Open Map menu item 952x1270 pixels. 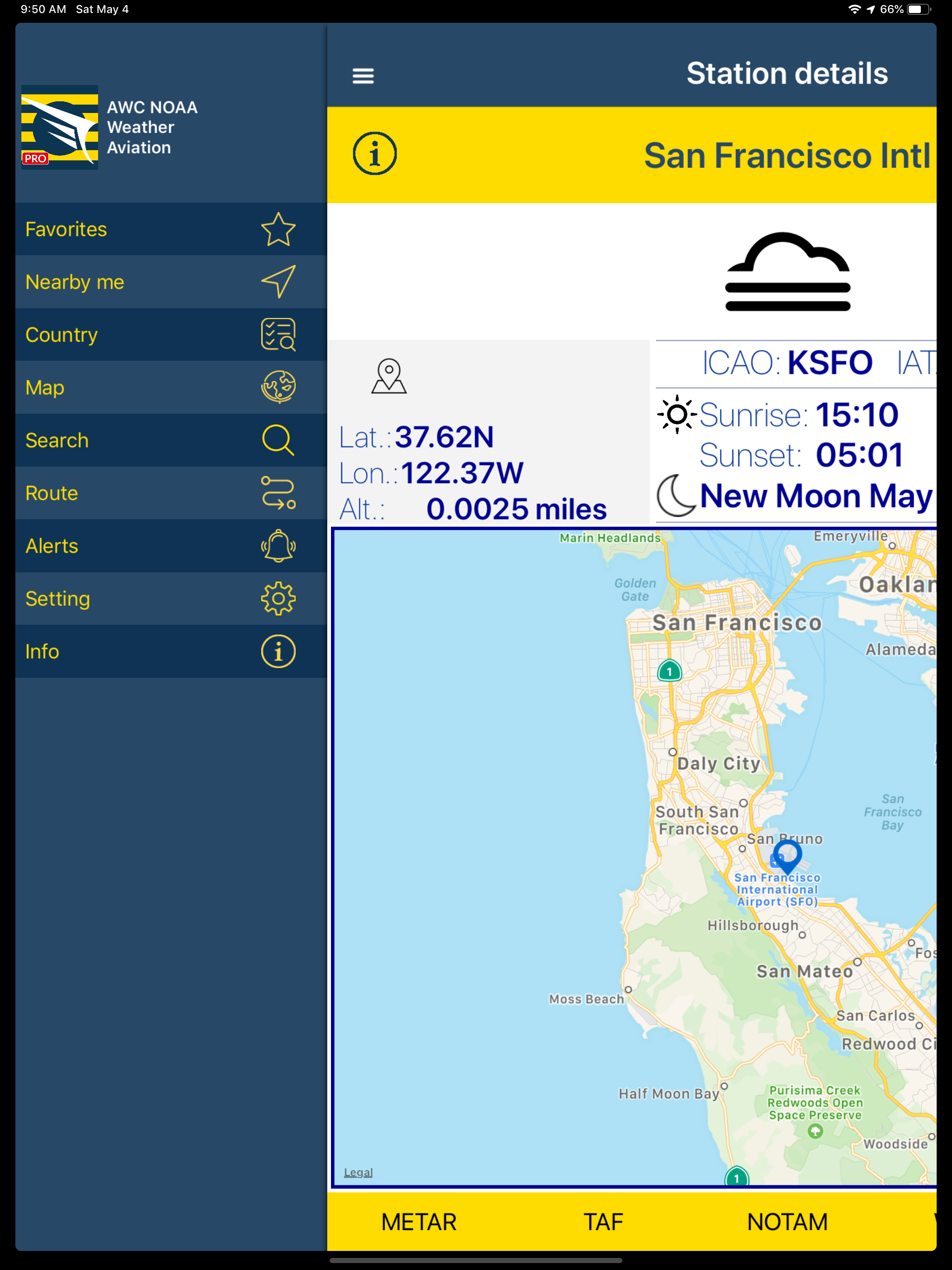171,387
